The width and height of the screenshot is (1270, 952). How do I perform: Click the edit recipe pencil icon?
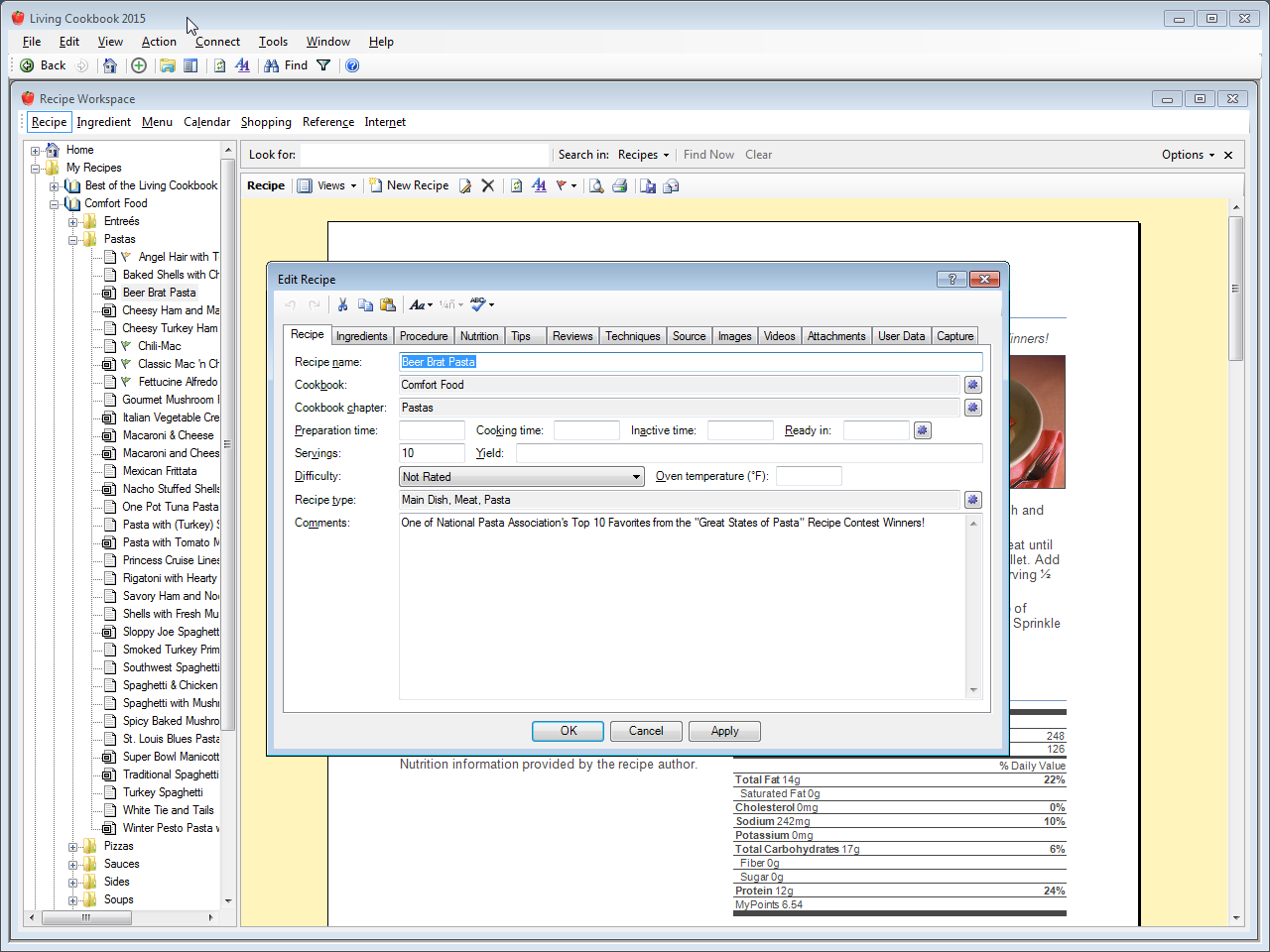(464, 185)
